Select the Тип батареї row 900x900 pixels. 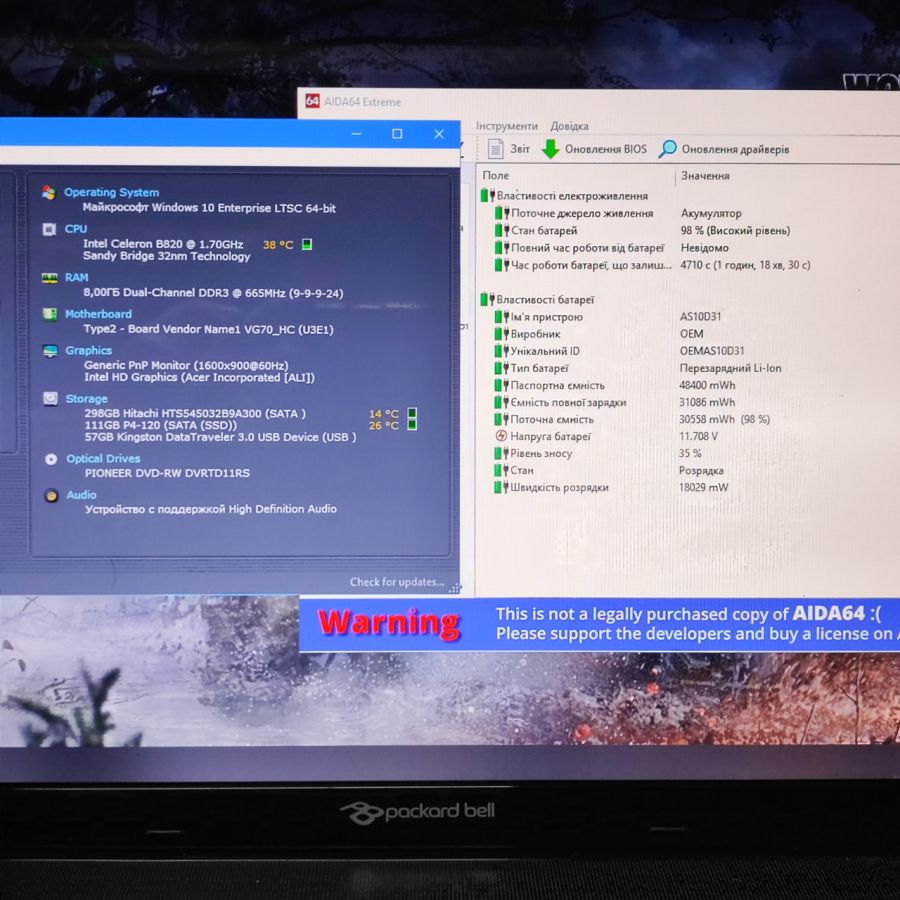(x=638, y=368)
